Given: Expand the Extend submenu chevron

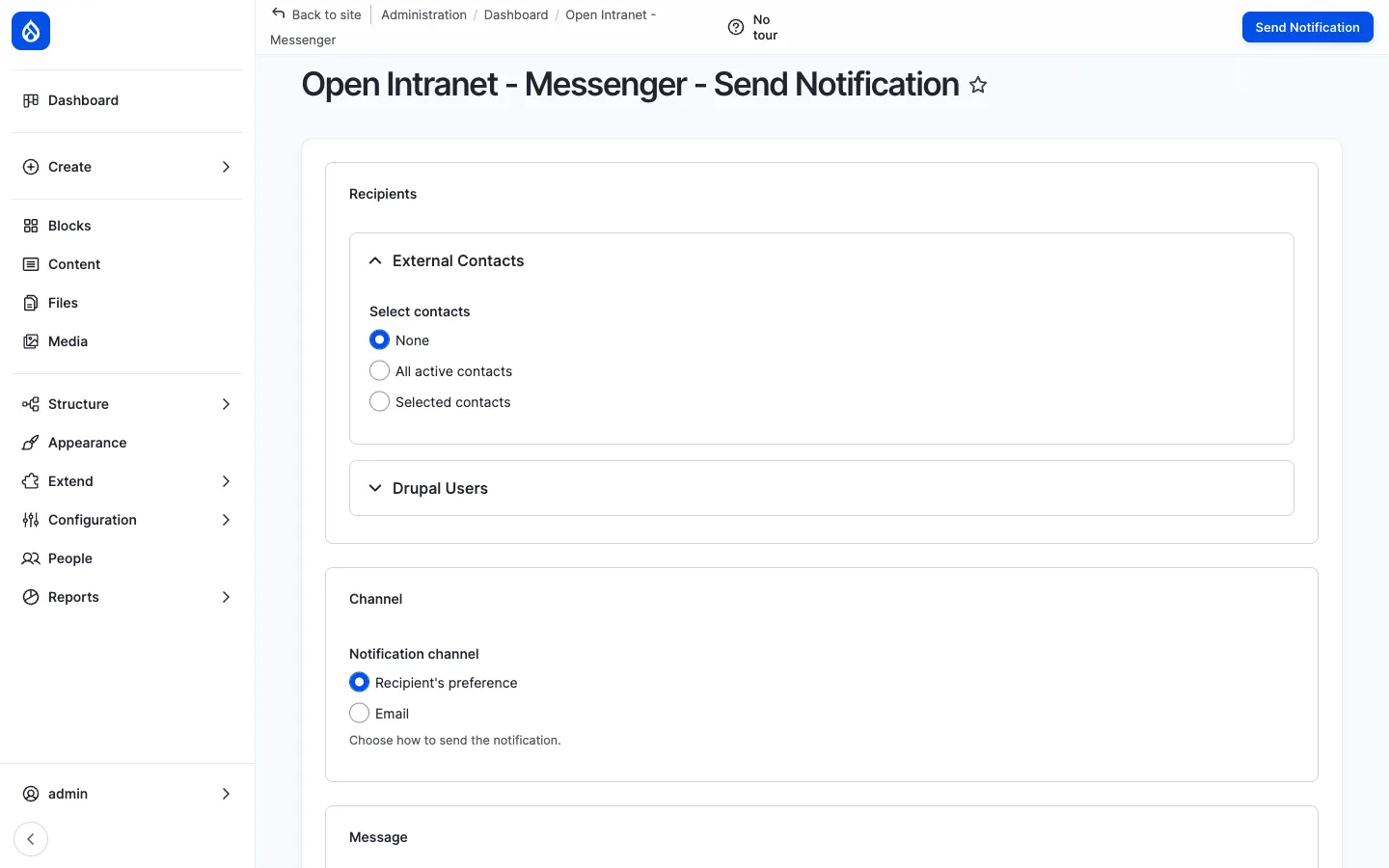Looking at the screenshot, I should tap(226, 481).
